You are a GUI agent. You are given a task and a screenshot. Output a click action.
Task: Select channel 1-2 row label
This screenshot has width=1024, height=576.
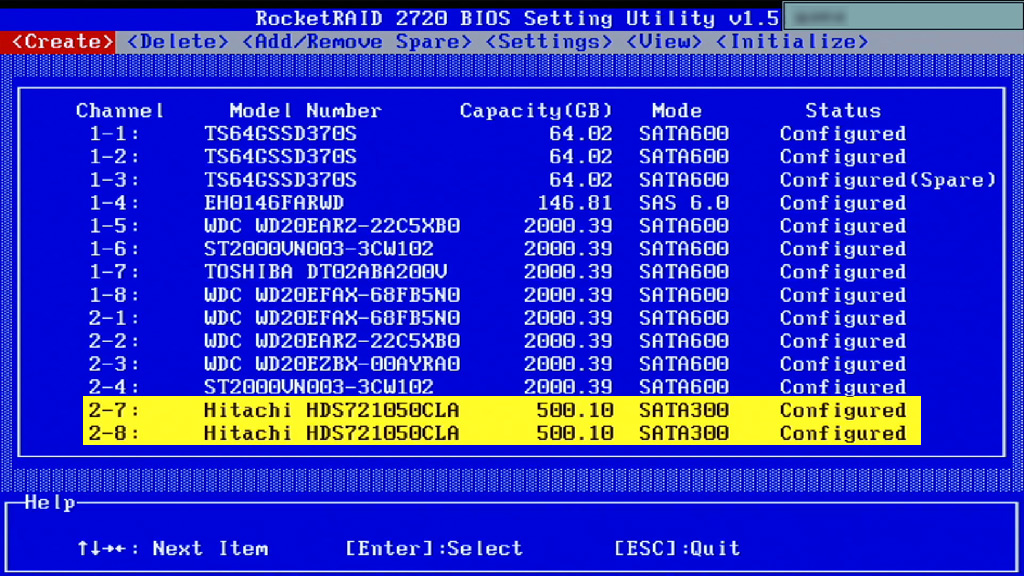[114, 157]
